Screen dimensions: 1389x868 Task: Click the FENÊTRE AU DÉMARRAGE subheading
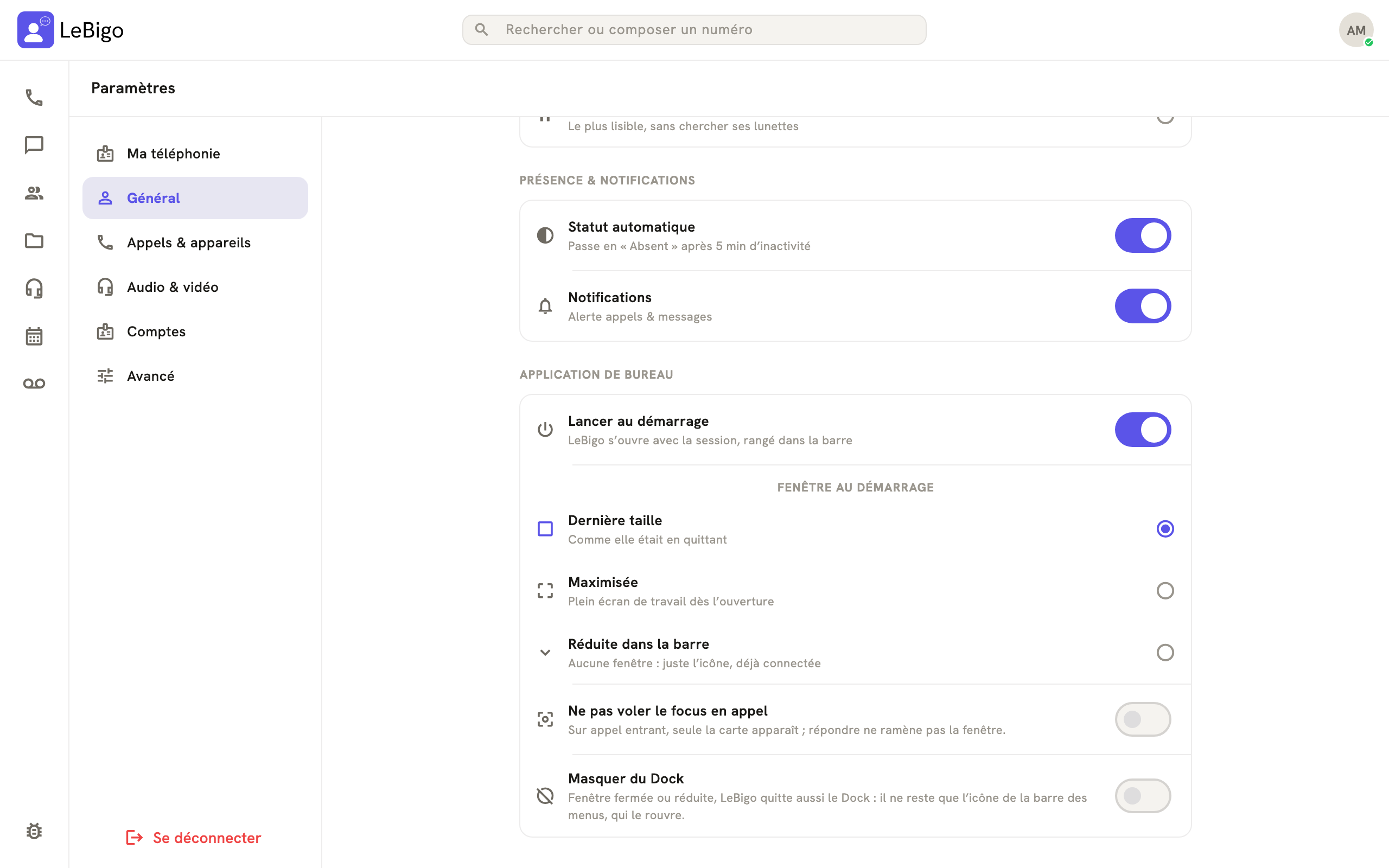coord(855,487)
